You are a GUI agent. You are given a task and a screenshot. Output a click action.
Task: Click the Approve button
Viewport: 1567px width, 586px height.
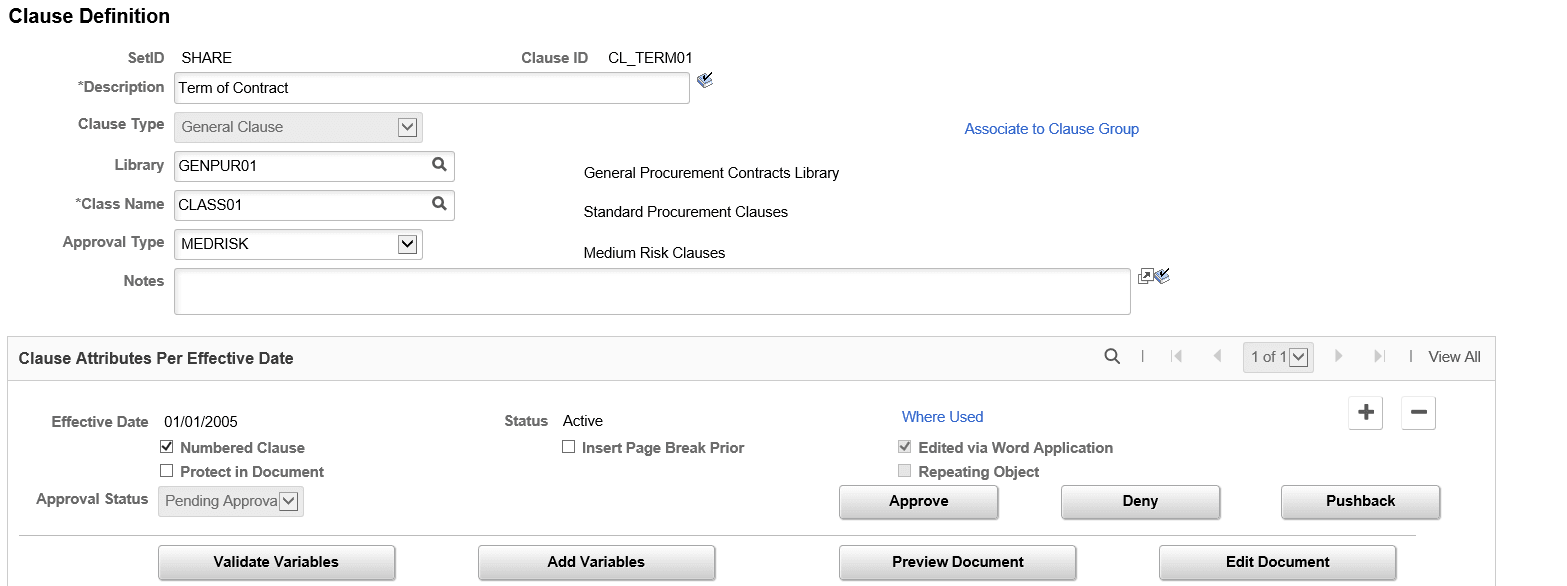pyautogui.click(x=919, y=501)
